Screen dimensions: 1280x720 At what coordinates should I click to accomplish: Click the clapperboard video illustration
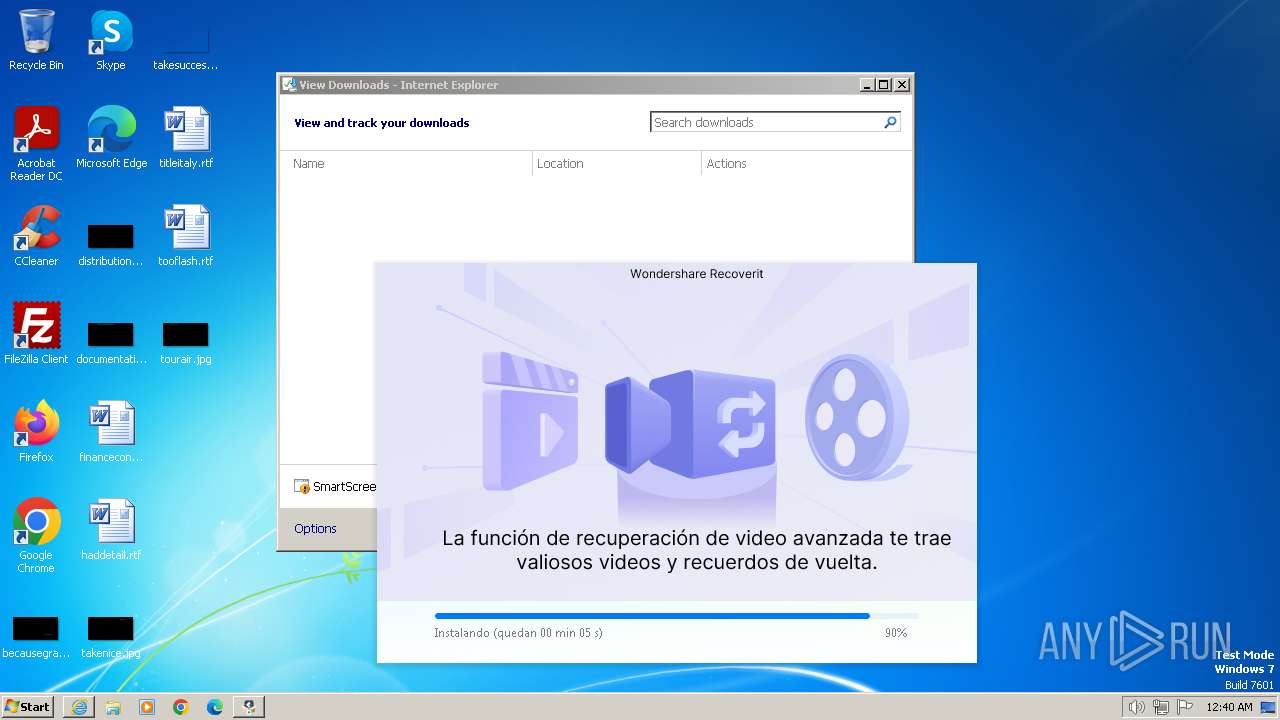pos(530,422)
